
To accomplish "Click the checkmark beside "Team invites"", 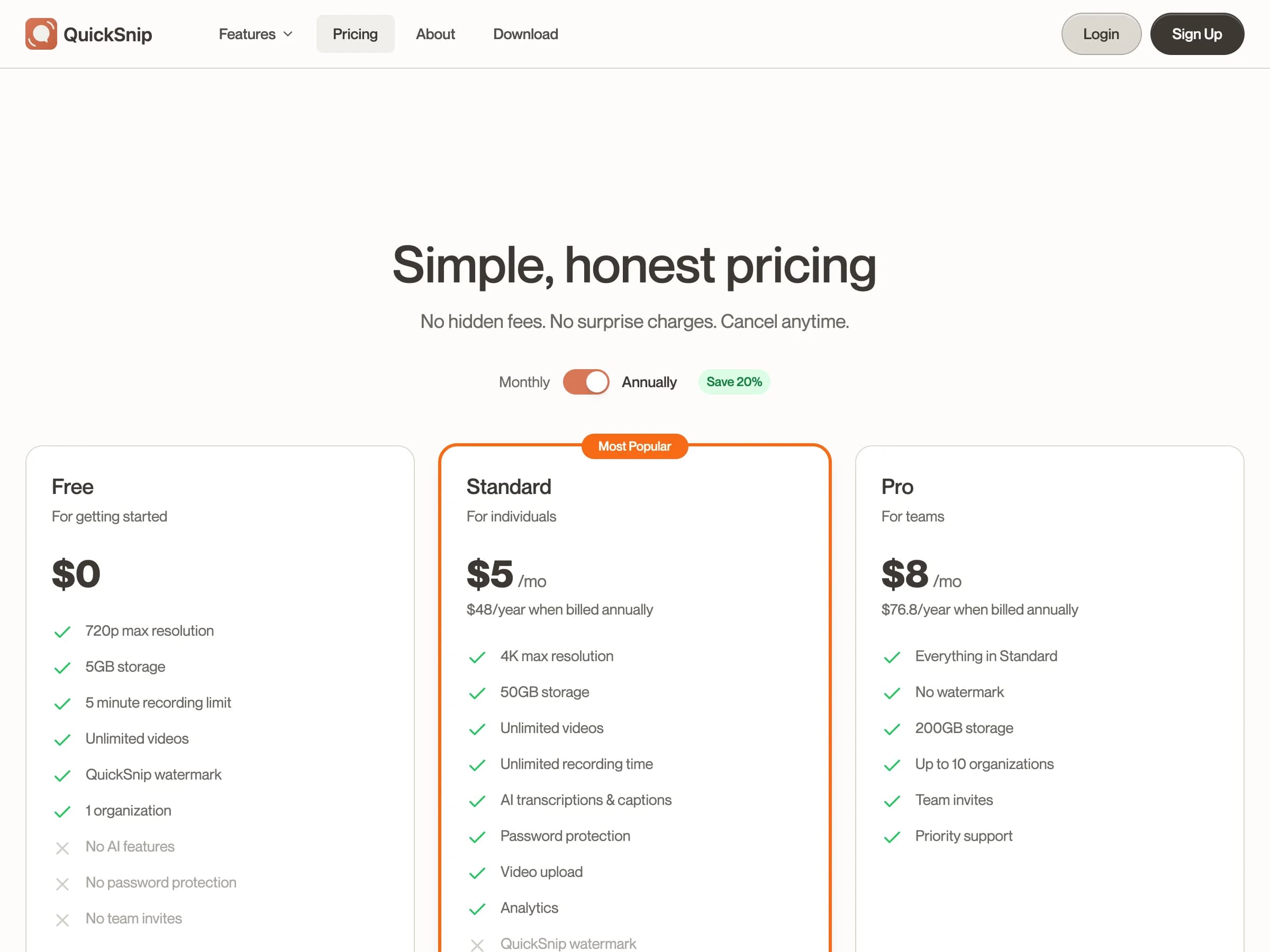I will [x=892, y=801].
